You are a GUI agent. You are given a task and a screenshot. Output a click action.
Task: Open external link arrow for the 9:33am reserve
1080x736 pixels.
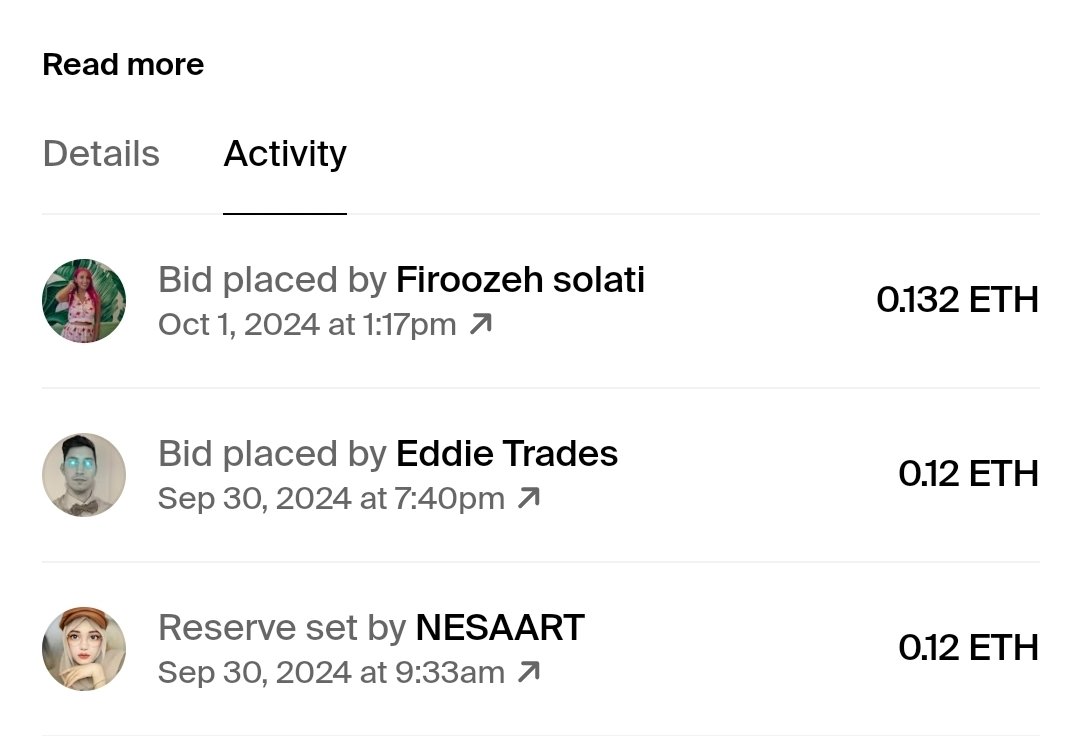529,672
